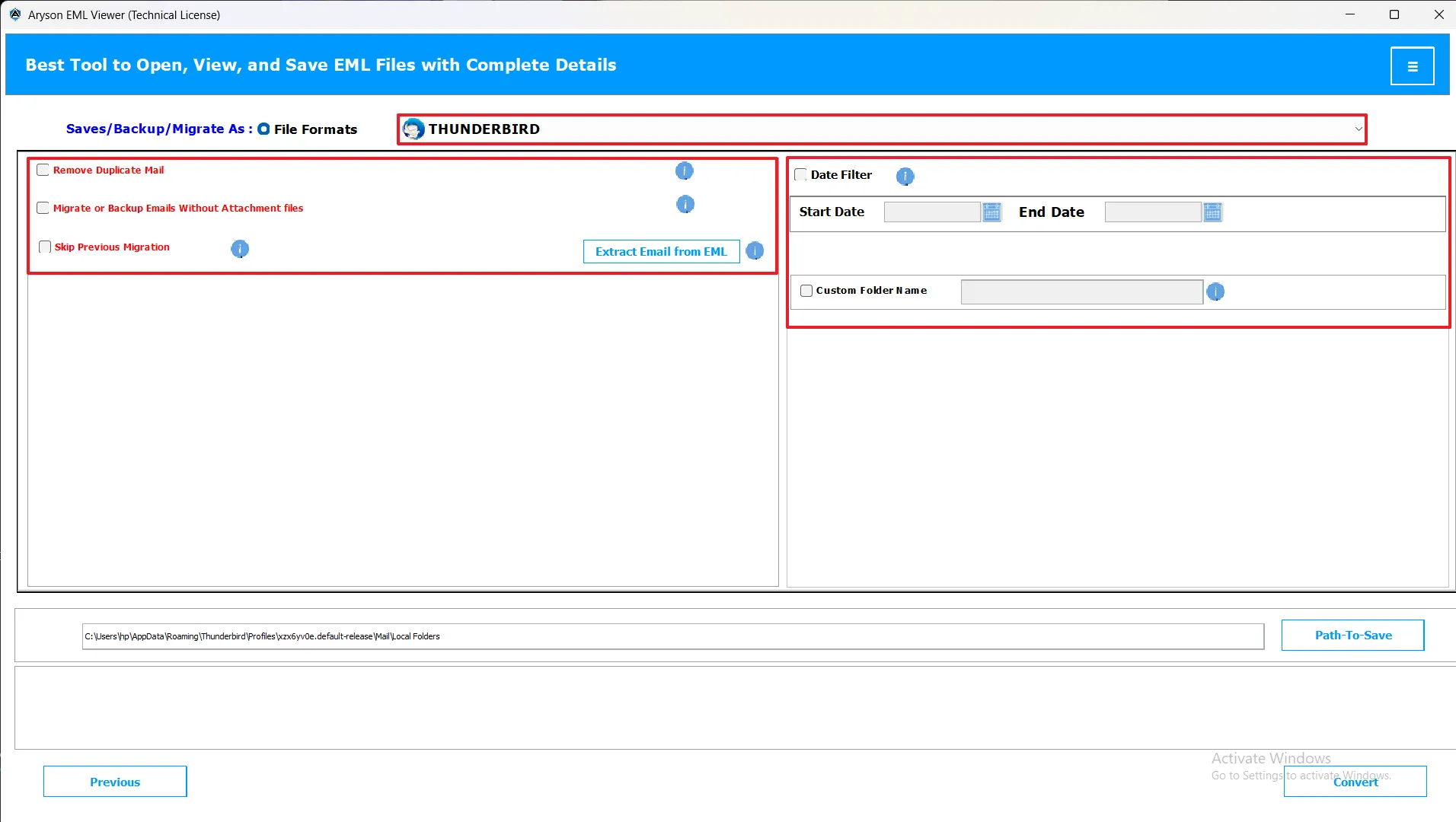The image size is (1456, 822).
Task: Click the destination path text field
Action: [672, 637]
